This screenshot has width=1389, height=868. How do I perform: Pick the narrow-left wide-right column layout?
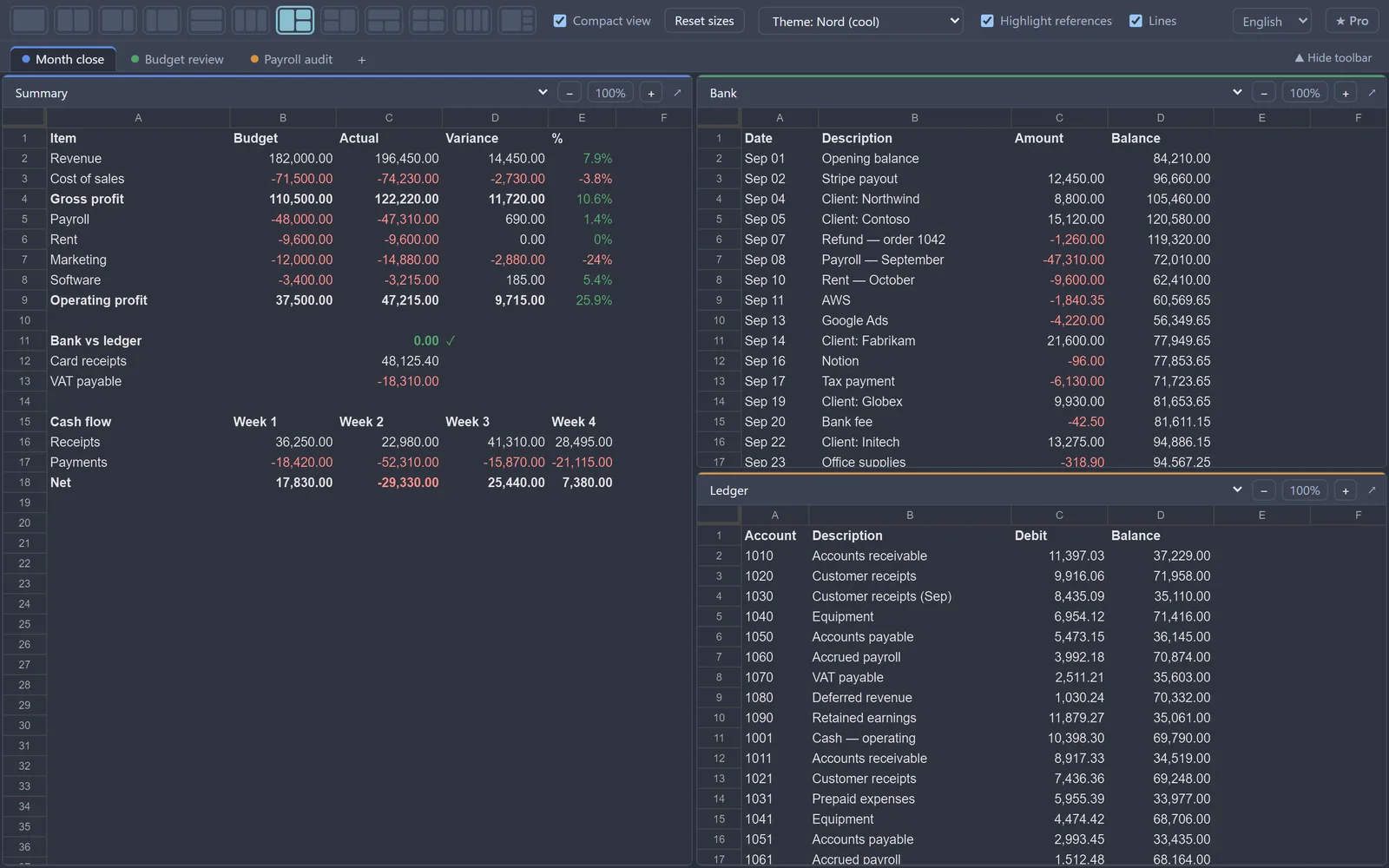pos(161,20)
